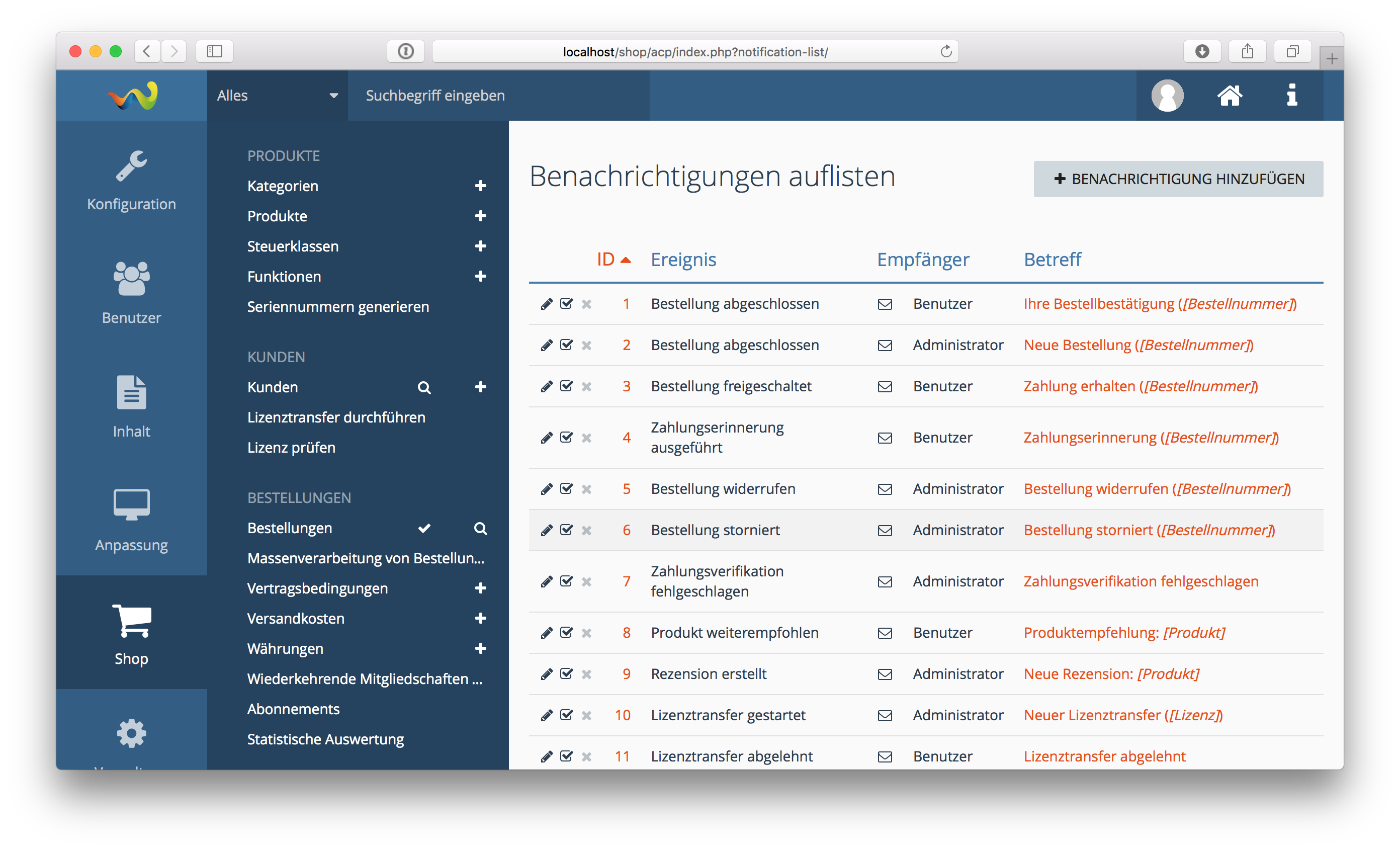
Task: Click the user avatar icon
Action: coord(1167,96)
